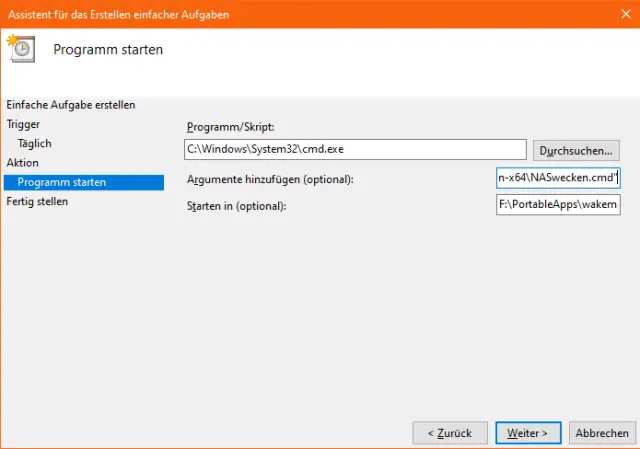Select the Aktion step in sidebar
Screen dimensions: 640x449
pos(22,163)
